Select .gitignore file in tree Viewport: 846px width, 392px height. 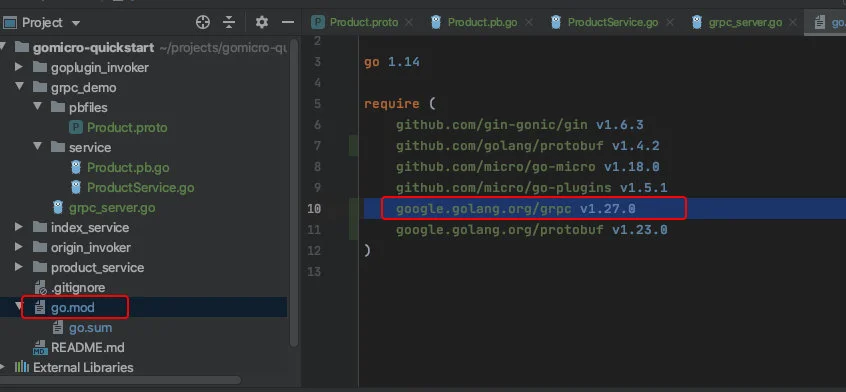(78, 287)
